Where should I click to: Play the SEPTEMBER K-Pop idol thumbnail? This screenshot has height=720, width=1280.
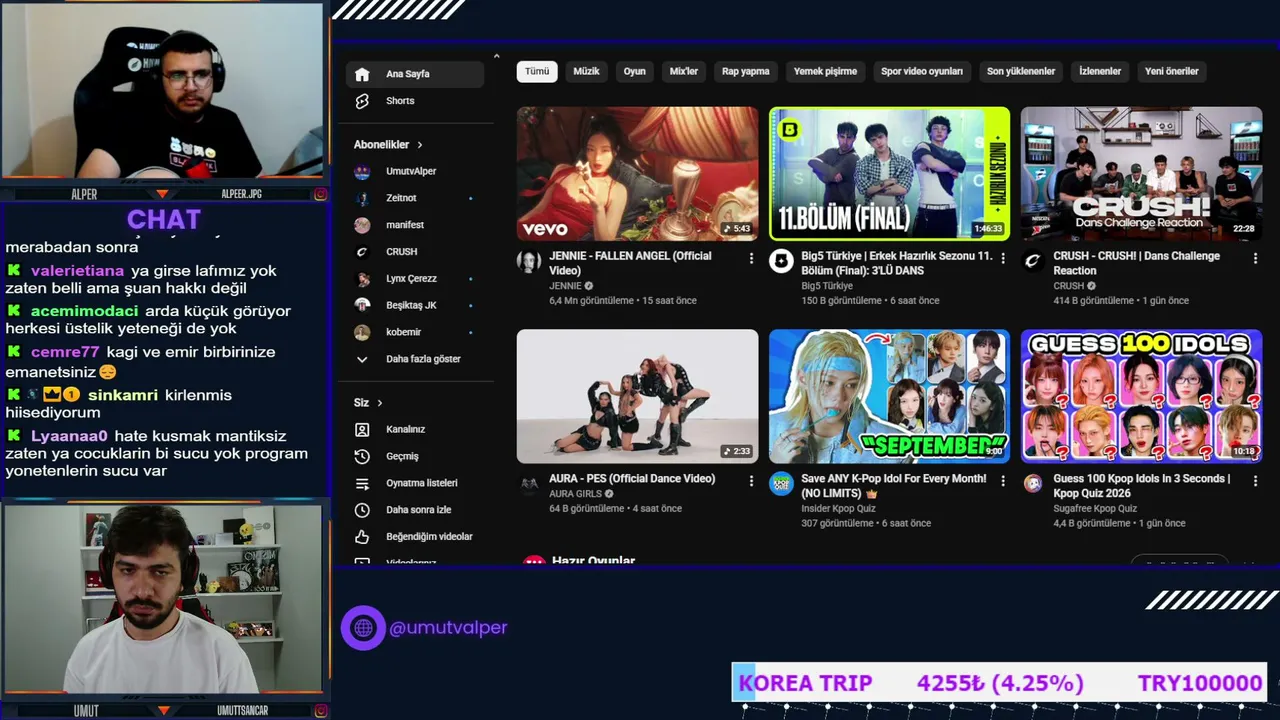click(x=889, y=396)
